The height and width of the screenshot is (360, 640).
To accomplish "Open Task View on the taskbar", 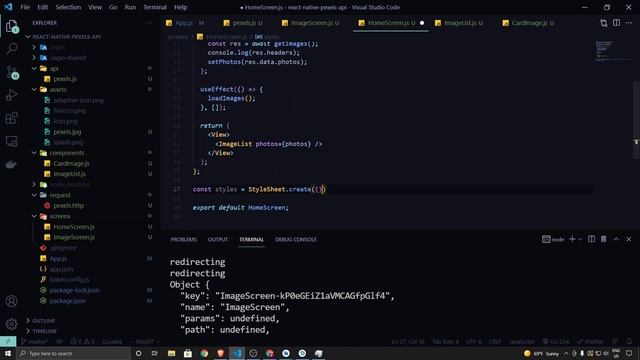I will click(155, 353).
